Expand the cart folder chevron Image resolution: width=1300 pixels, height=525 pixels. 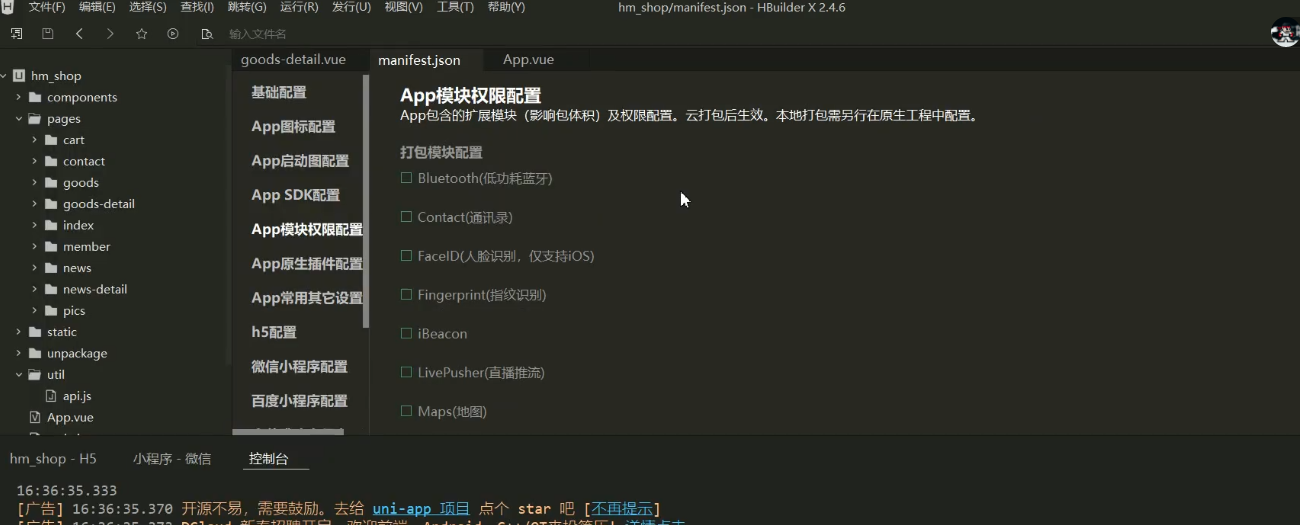(35, 140)
